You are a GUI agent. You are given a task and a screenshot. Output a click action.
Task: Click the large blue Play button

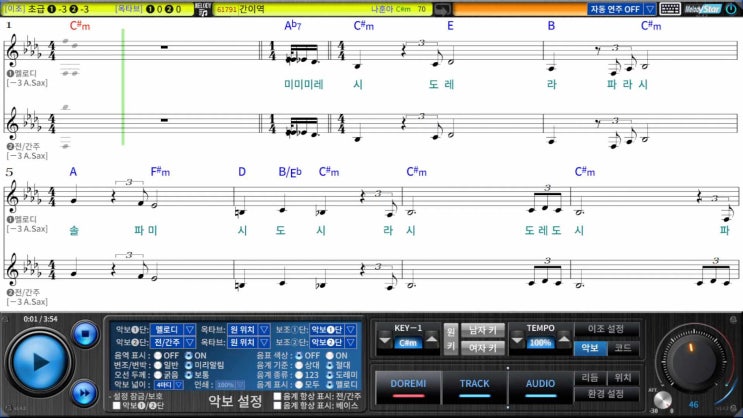[x=39, y=363]
